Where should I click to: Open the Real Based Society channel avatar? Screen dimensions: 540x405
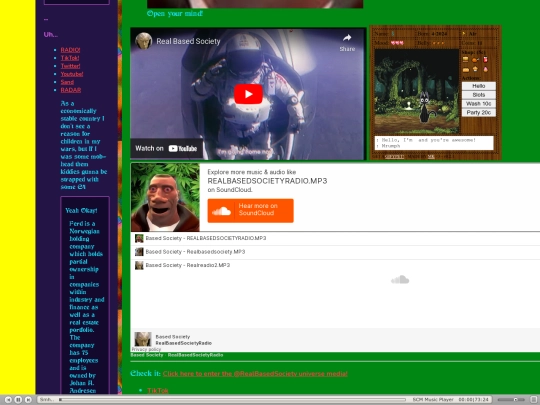click(x=144, y=41)
